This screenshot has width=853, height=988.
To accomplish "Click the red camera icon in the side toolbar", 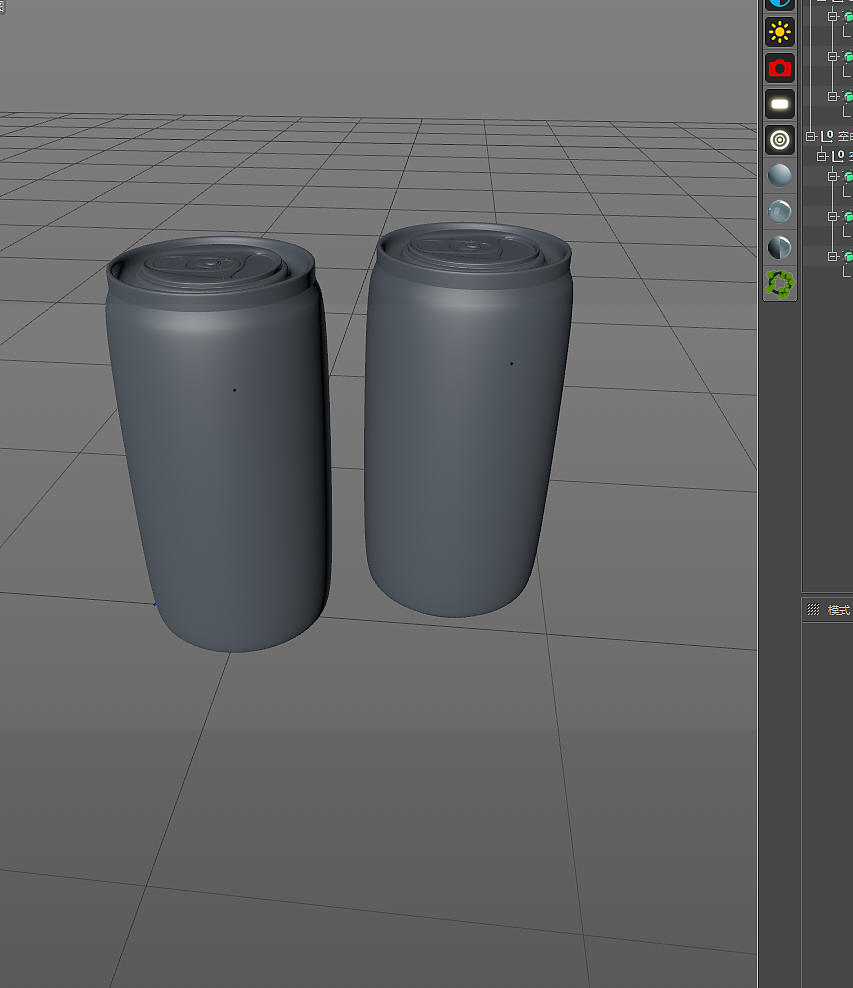I will click(x=780, y=67).
